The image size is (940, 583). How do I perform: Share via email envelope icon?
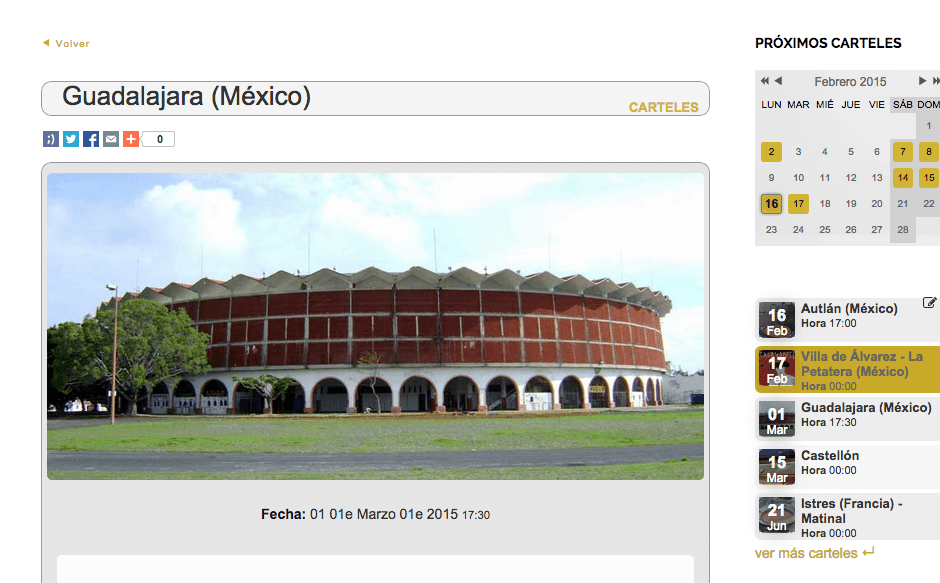pyautogui.click(x=111, y=139)
